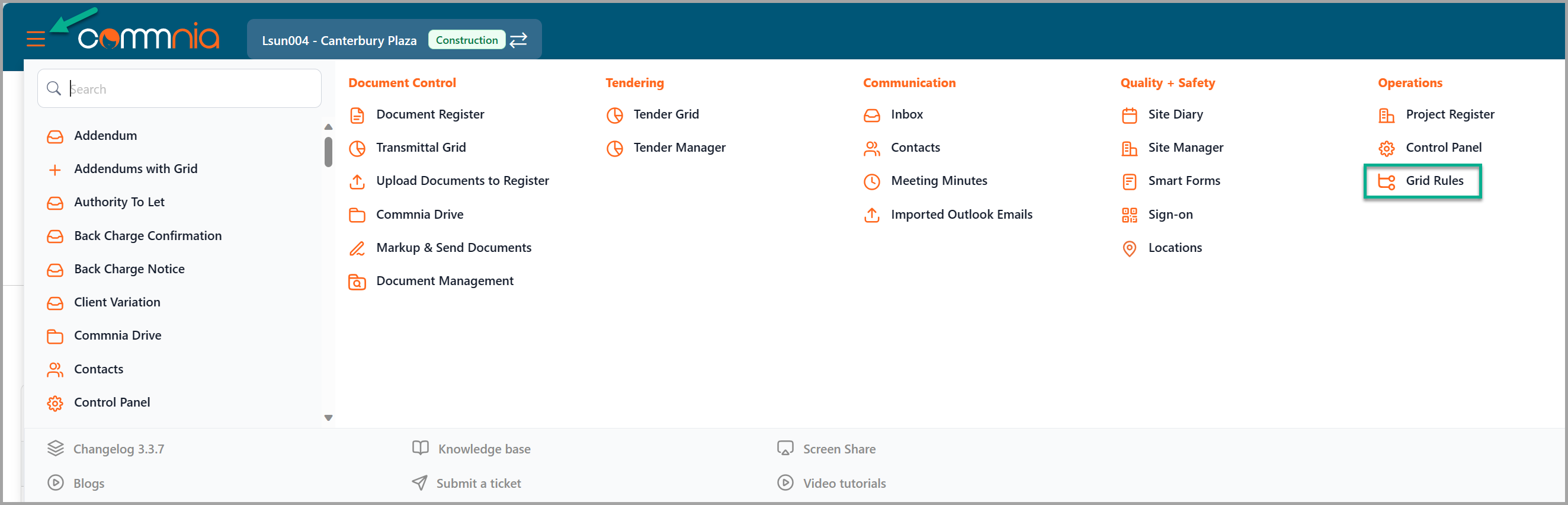This screenshot has height=505, width=1568.
Task: Open Back Charge Notice in sidebar
Action: point(129,269)
